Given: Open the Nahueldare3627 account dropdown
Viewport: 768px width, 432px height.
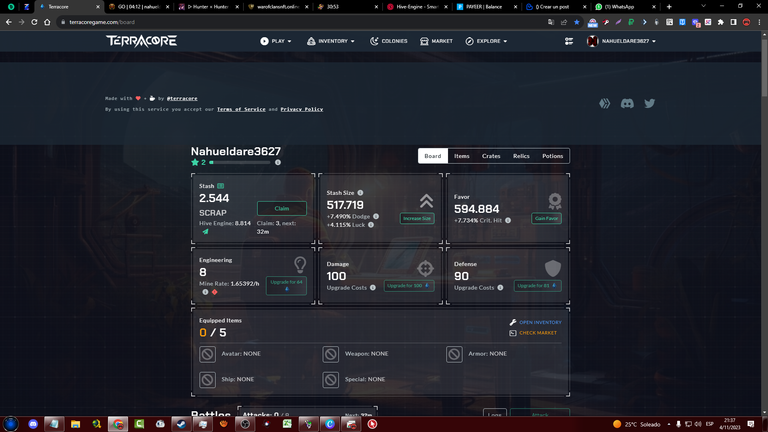Looking at the screenshot, I should [x=621, y=41].
